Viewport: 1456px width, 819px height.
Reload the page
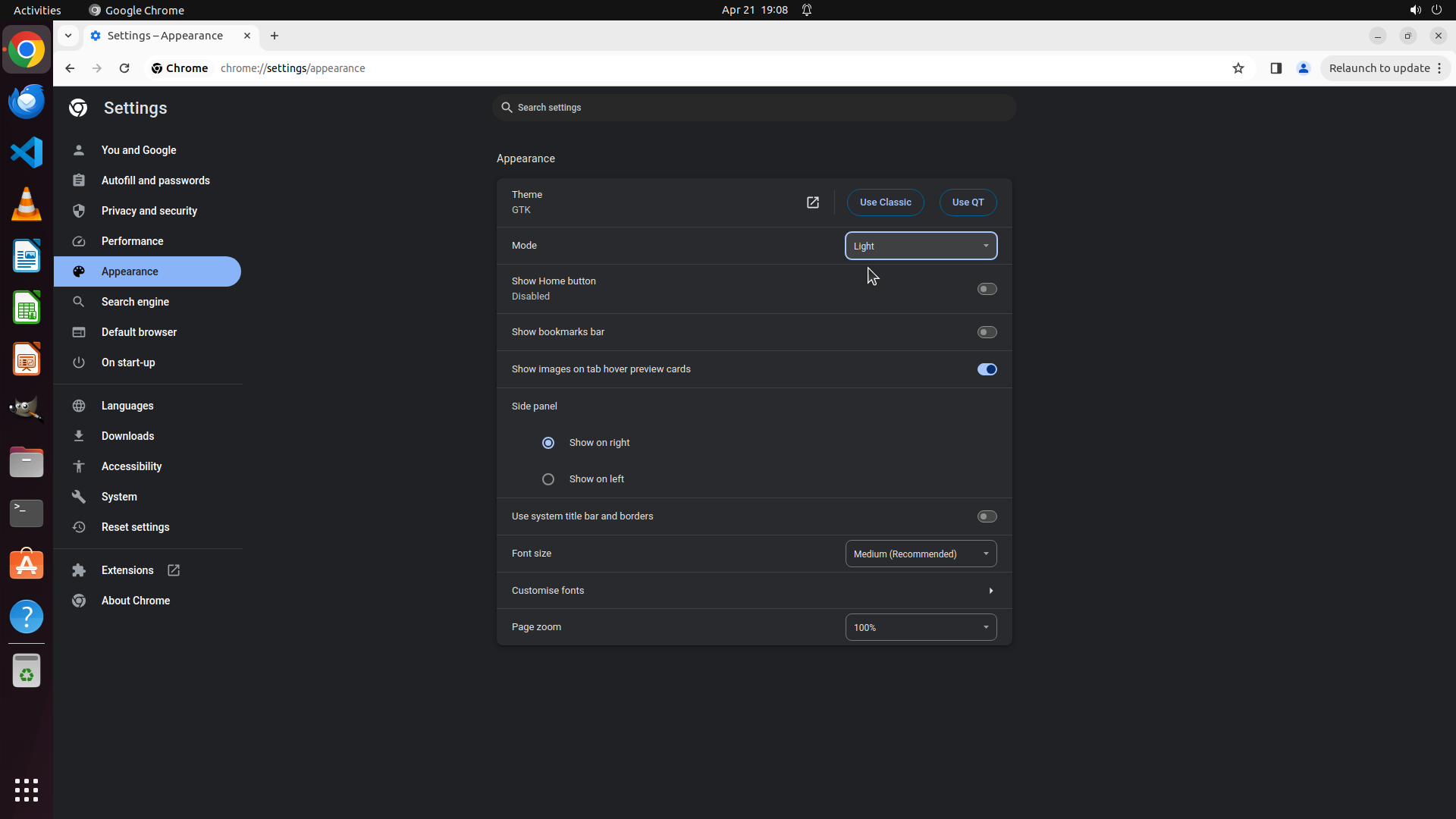point(124,68)
